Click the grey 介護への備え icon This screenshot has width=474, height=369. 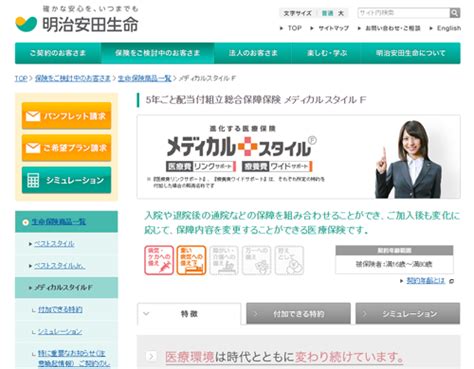click(224, 260)
